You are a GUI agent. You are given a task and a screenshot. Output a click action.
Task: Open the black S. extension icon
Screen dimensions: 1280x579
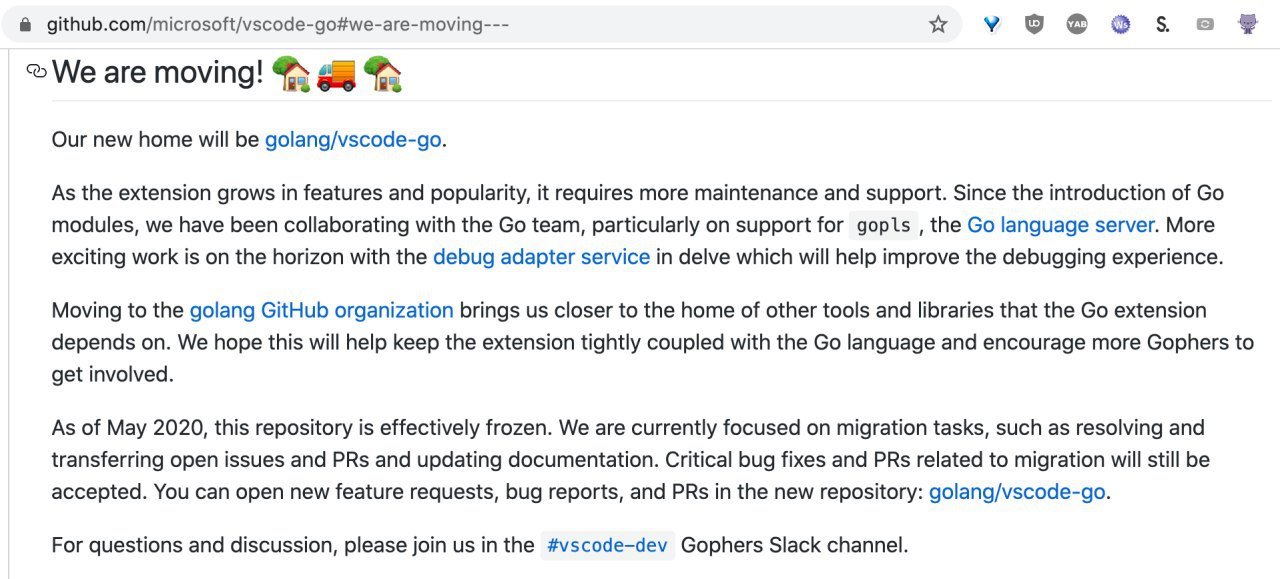pyautogui.click(x=1162, y=24)
